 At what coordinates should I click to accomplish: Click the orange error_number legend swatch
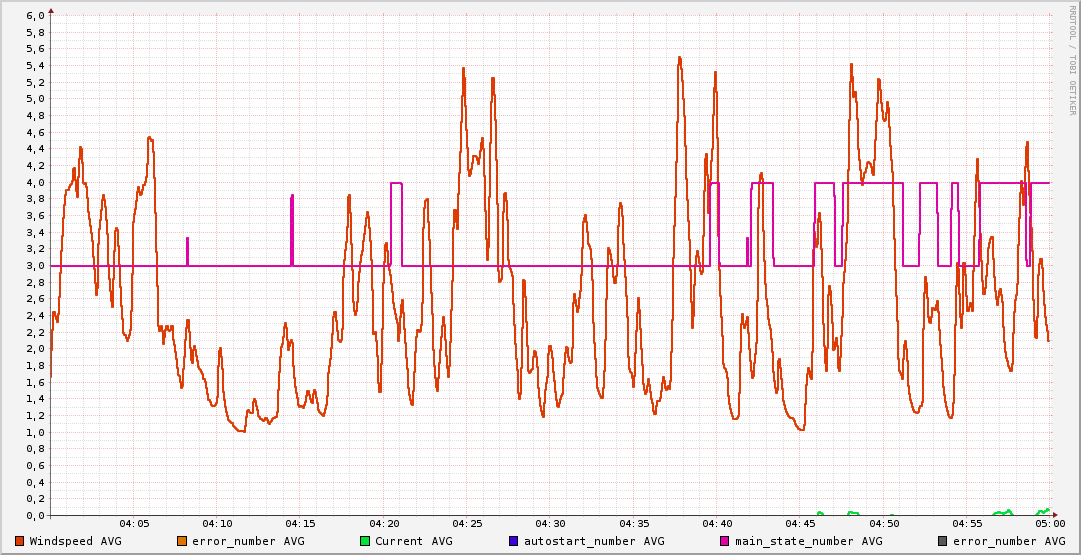tap(181, 541)
